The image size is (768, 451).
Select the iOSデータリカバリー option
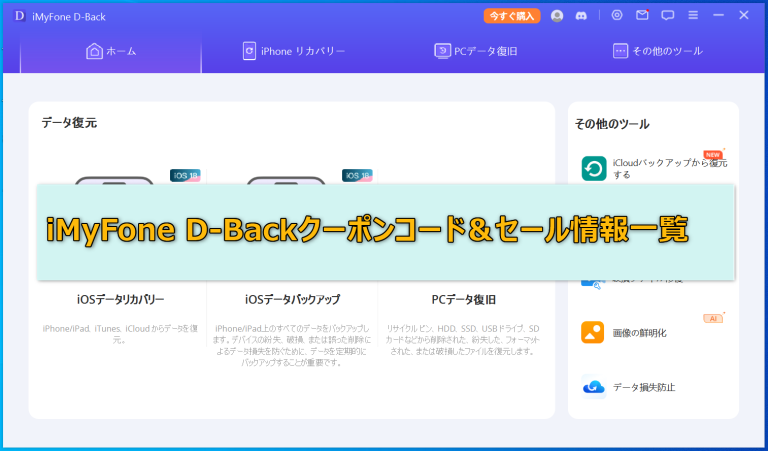tap(120, 300)
